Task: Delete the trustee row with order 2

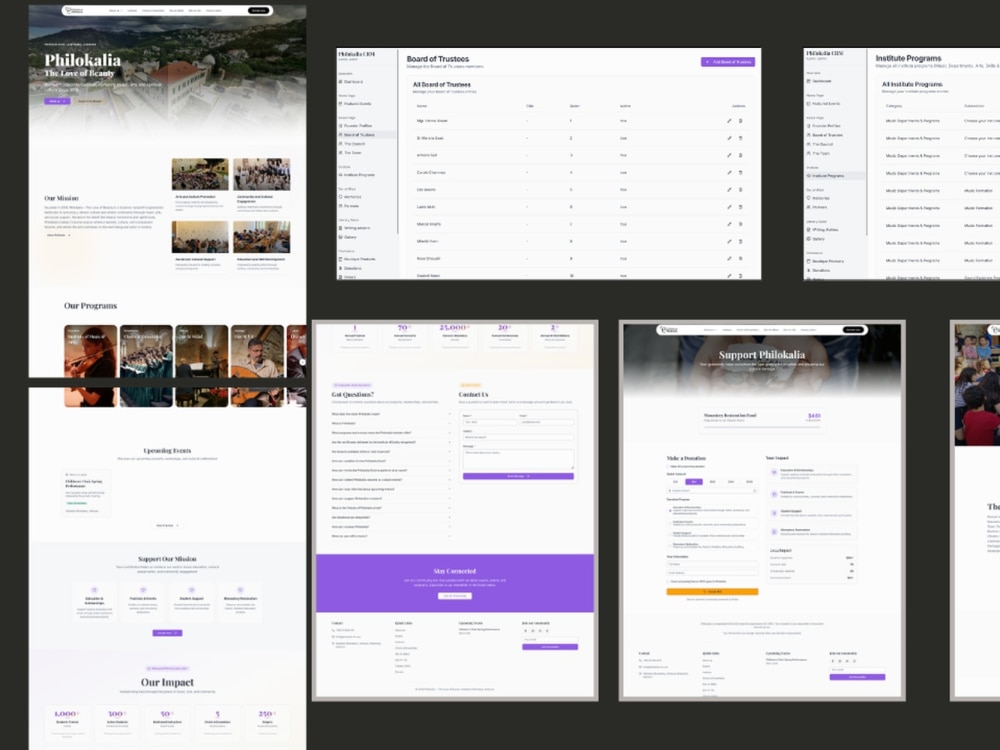Action: coord(740,138)
